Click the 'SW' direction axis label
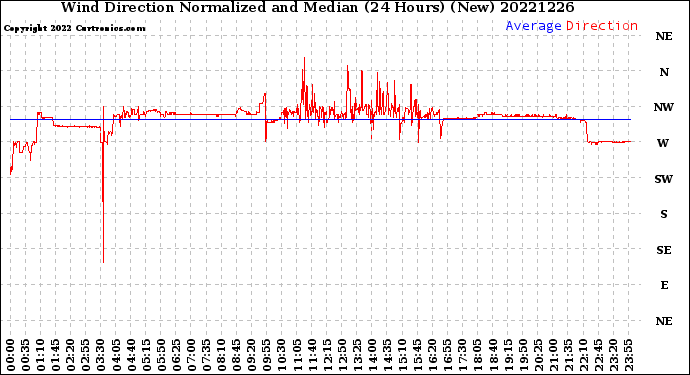Viewport: 690px width, 375px height. click(x=664, y=179)
